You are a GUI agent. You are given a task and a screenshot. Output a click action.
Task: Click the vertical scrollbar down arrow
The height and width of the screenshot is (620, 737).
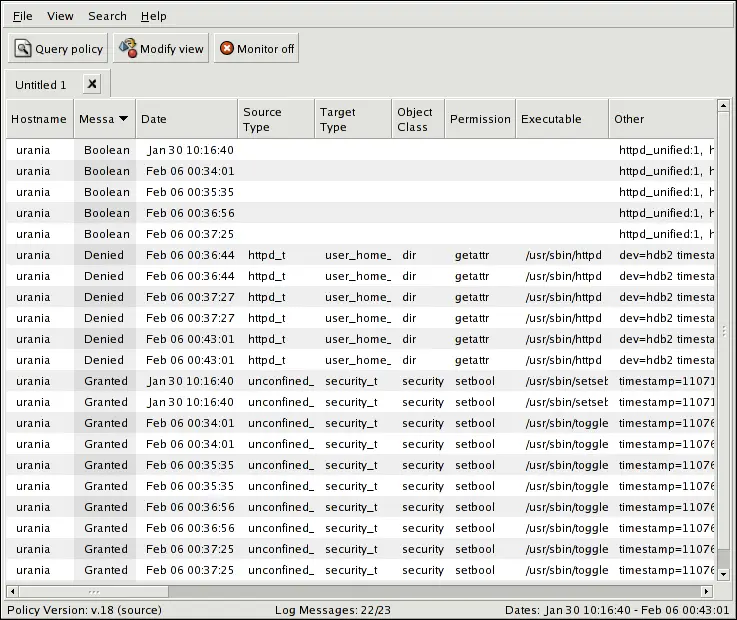723,575
